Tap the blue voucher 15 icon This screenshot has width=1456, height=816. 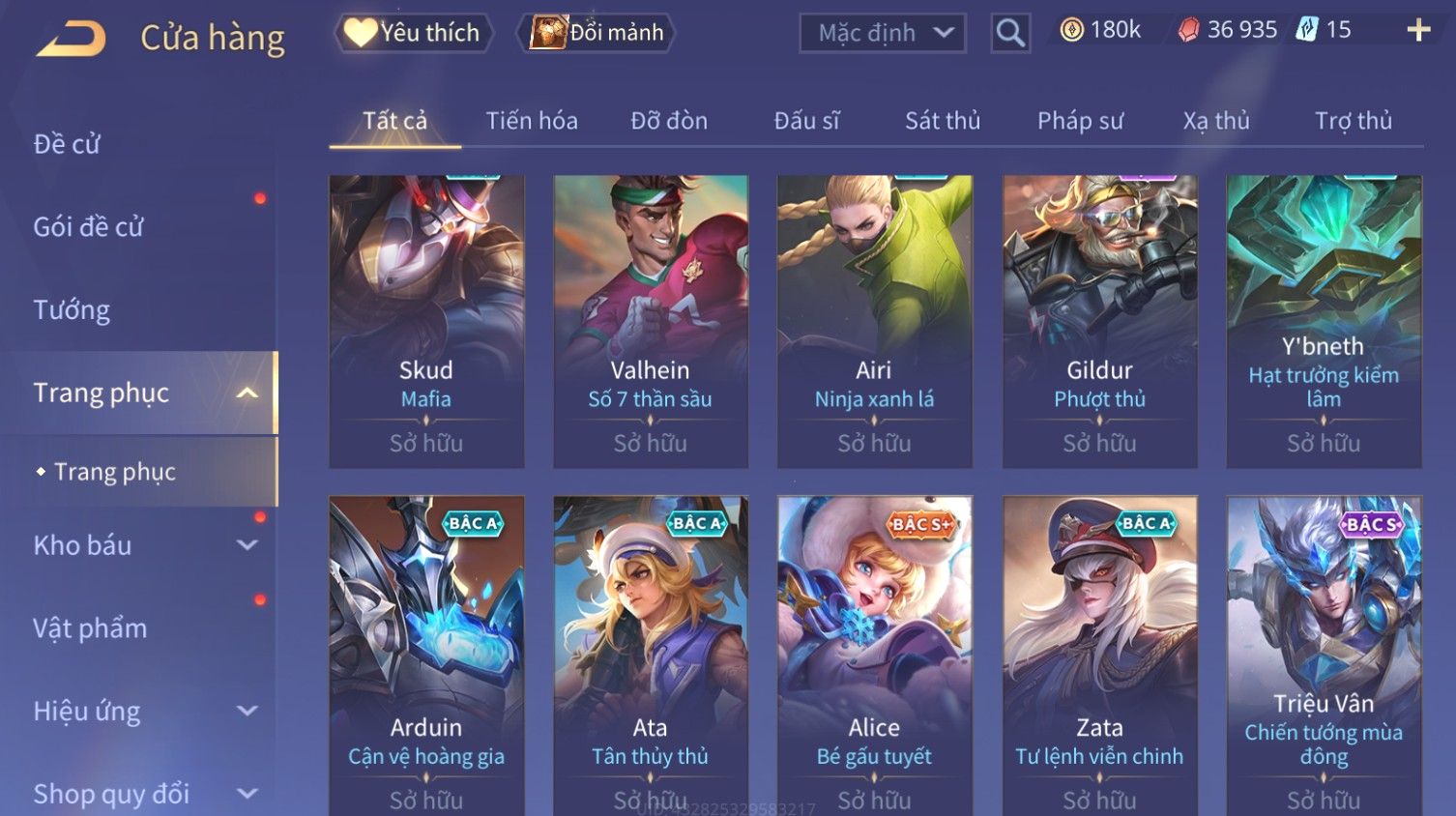coord(1307,30)
